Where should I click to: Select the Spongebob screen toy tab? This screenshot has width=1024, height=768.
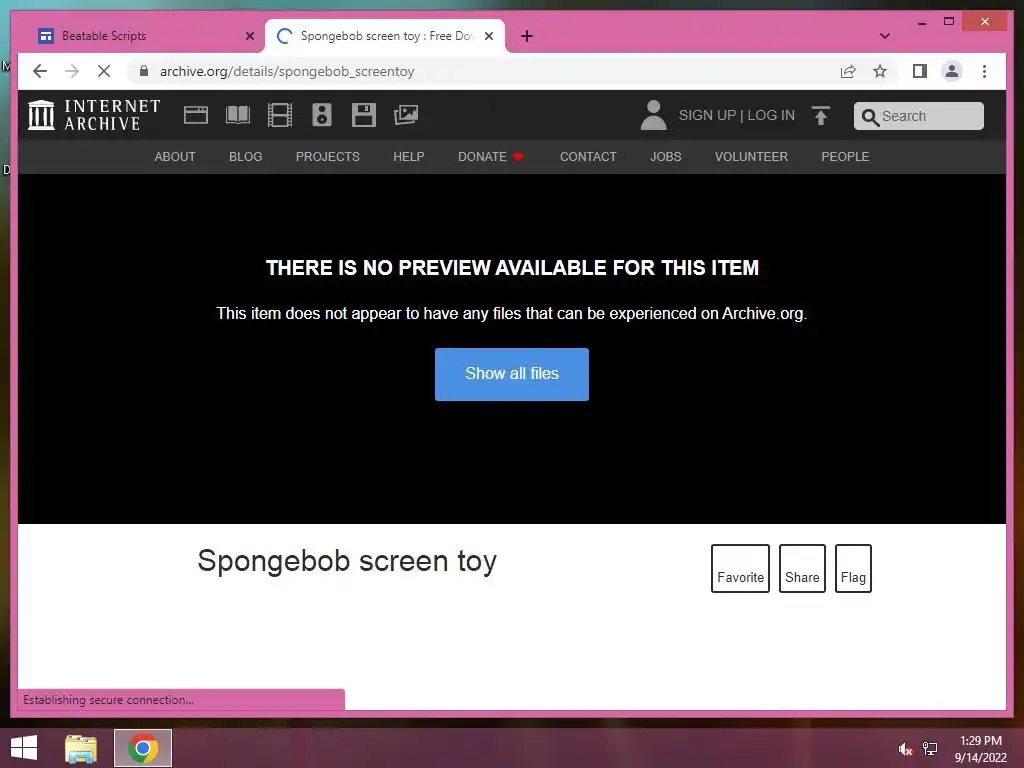pyautogui.click(x=385, y=36)
